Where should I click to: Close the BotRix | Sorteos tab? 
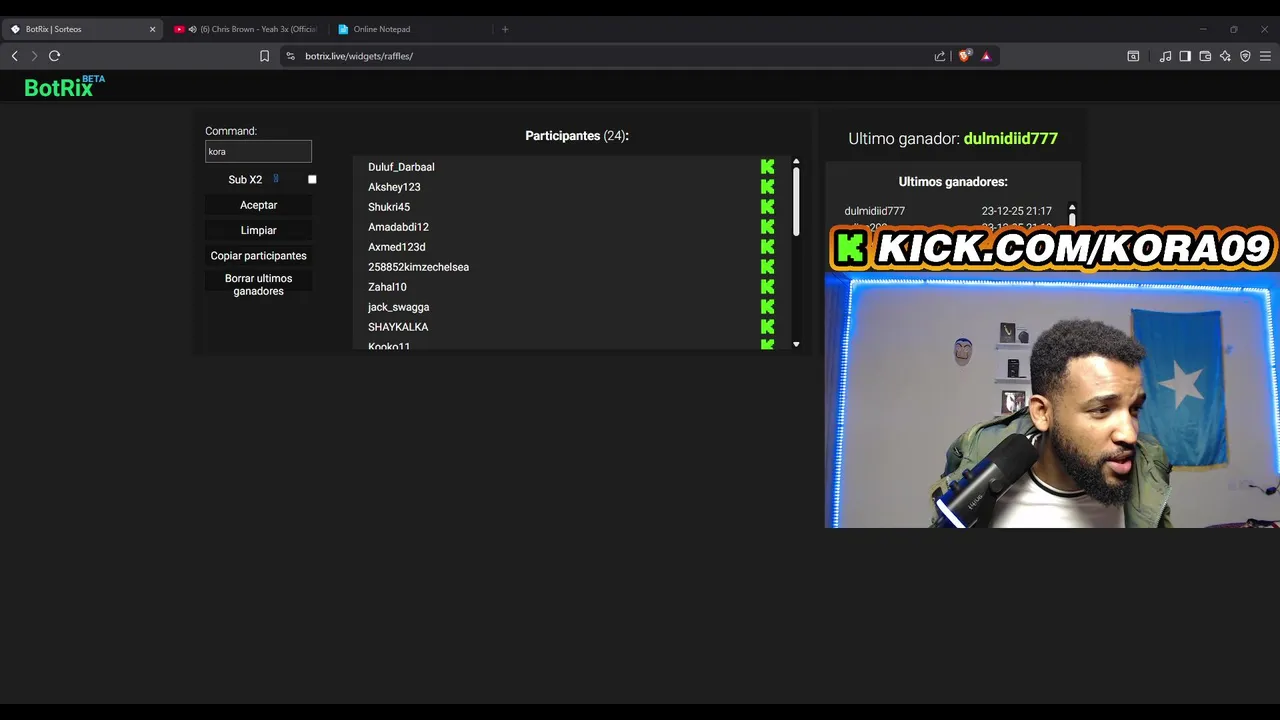tap(152, 29)
